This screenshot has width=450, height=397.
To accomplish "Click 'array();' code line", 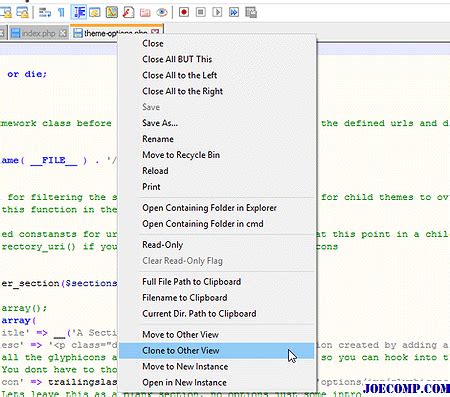I will [24, 308].
